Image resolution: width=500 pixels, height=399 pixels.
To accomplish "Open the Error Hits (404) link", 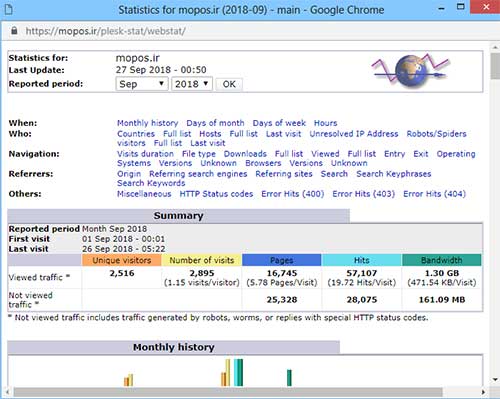I will pos(434,194).
